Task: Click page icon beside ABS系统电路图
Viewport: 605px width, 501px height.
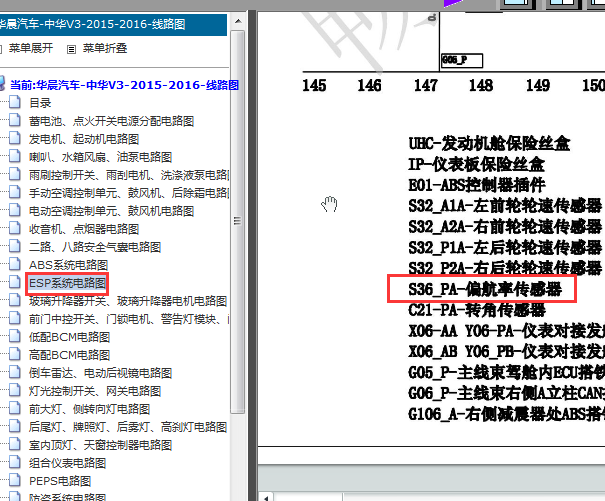Action: click(x=15, y=264)
